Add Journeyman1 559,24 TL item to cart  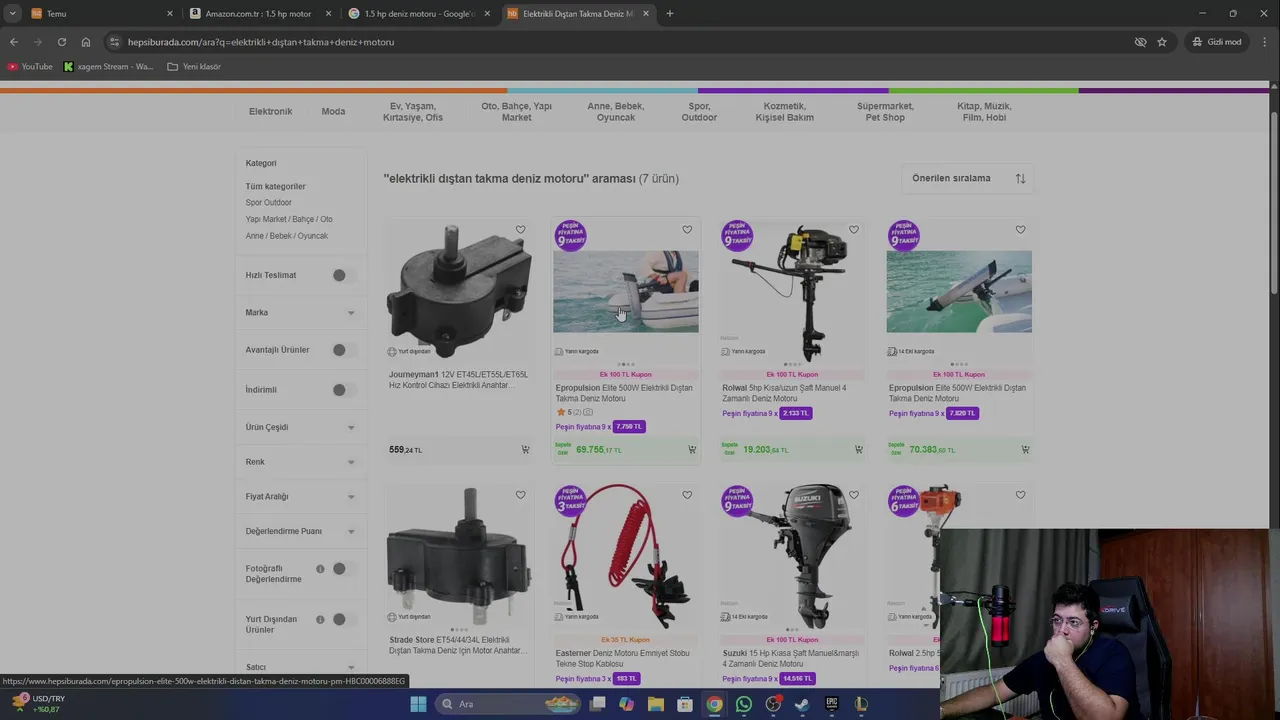point(525,450)
